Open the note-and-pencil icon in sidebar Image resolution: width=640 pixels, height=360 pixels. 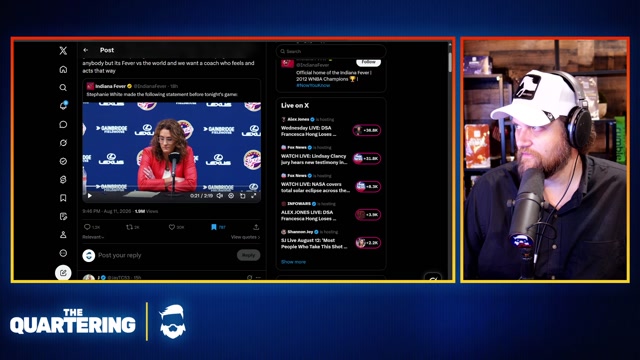coord(63,216)
